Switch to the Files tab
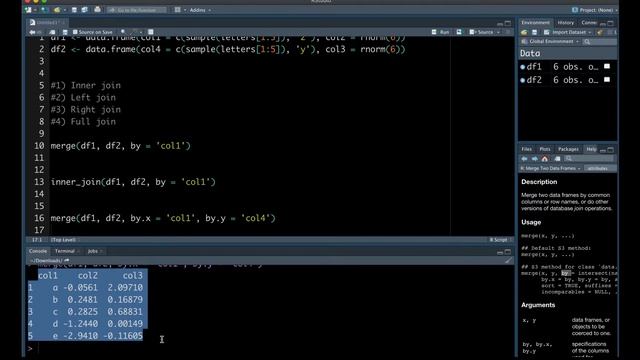The image size is (640, 360). [527, 149]
